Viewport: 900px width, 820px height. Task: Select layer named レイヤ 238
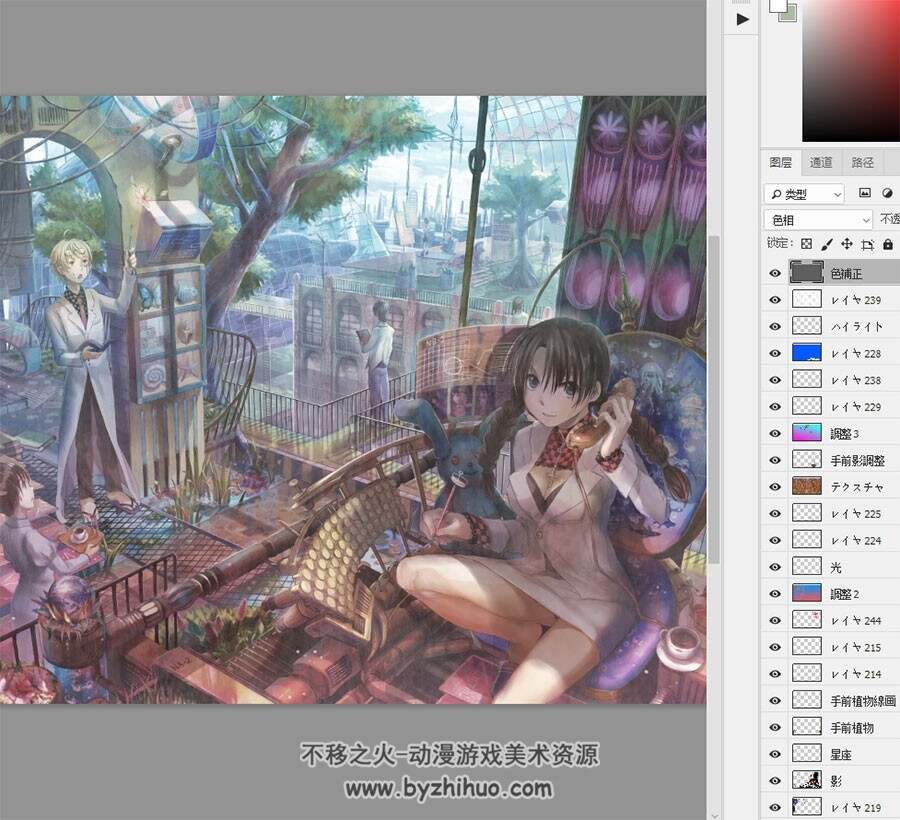pos(856,380)
